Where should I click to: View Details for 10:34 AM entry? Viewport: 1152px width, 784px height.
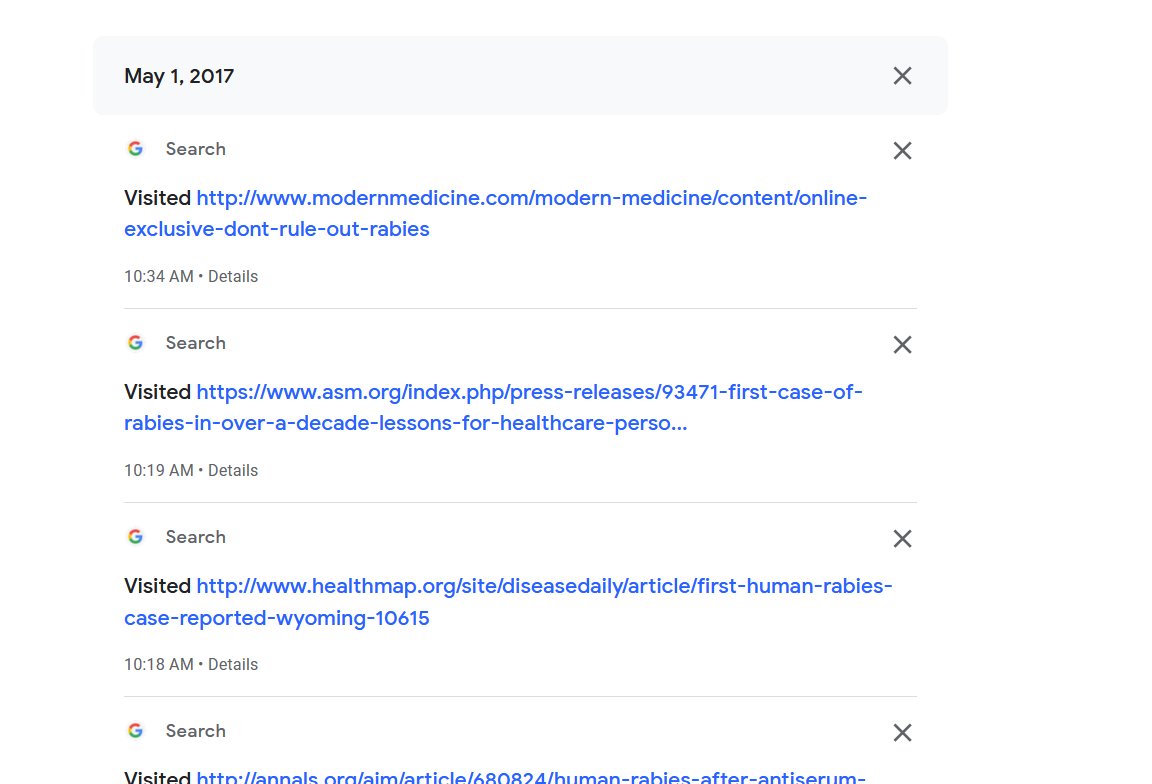coord(233,276)
